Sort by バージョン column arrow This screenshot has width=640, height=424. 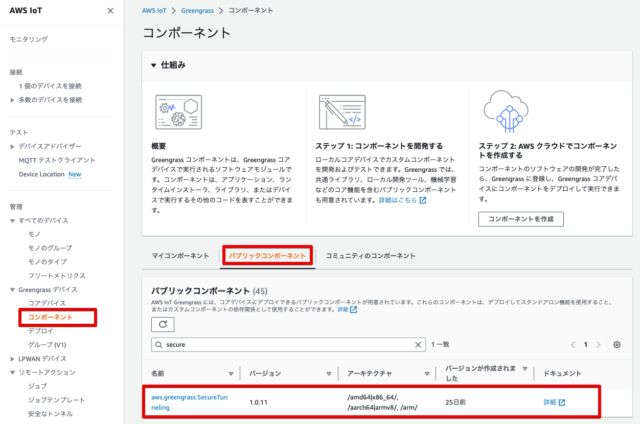coord(329,374)
